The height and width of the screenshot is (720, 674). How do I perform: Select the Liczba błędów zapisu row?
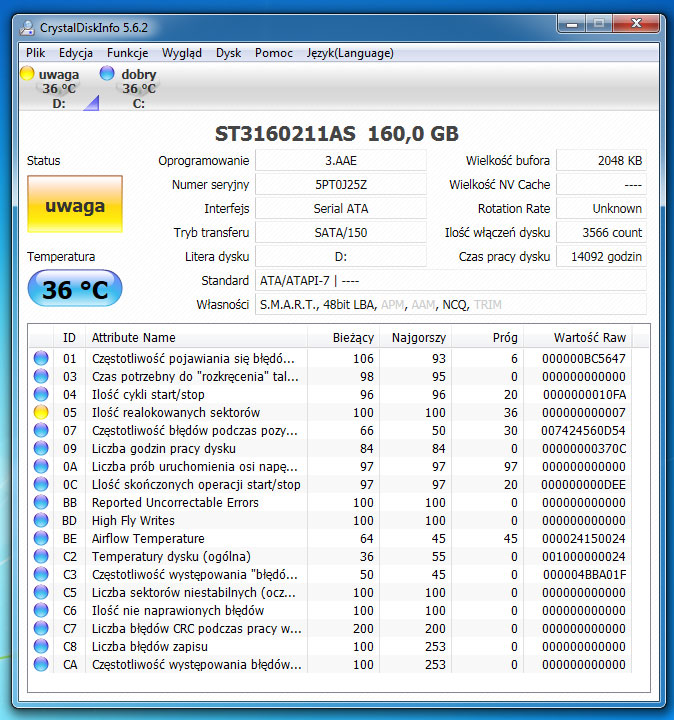coord(330,646)
